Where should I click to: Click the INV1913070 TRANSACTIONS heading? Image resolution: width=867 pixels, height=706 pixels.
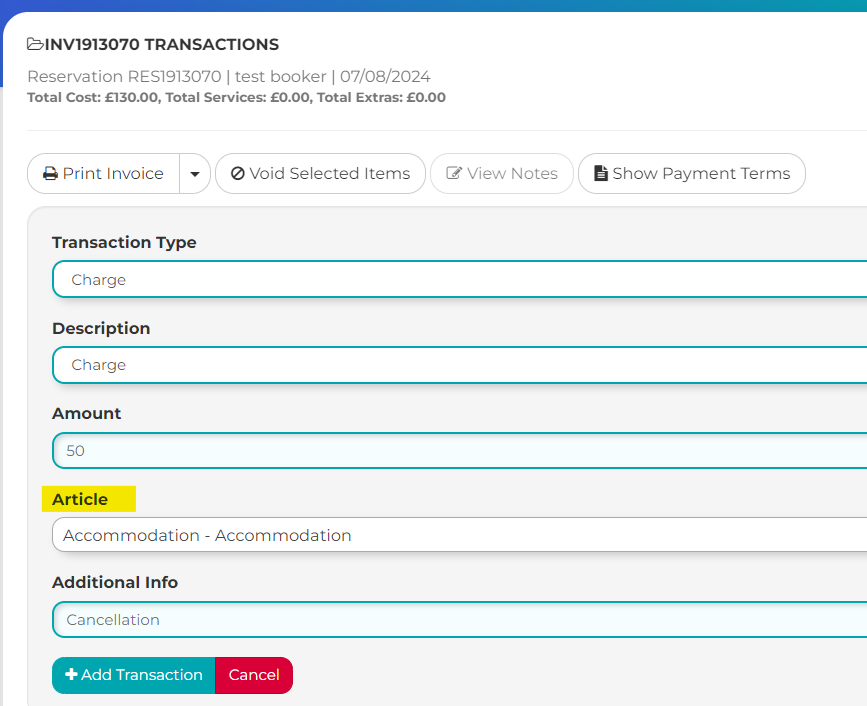coord(161,44)
